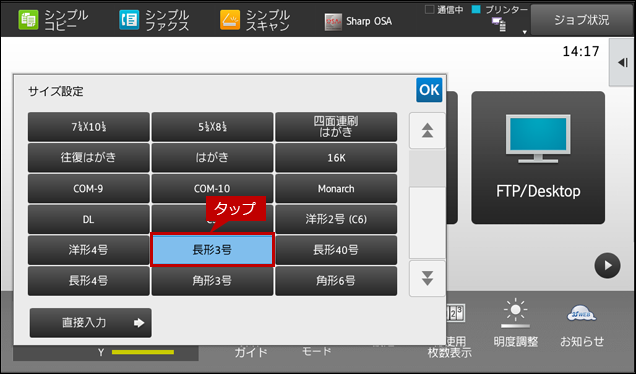636x374 pixels.
Task: Expand the printer status dropdown arrow
Action: [524, 32]
